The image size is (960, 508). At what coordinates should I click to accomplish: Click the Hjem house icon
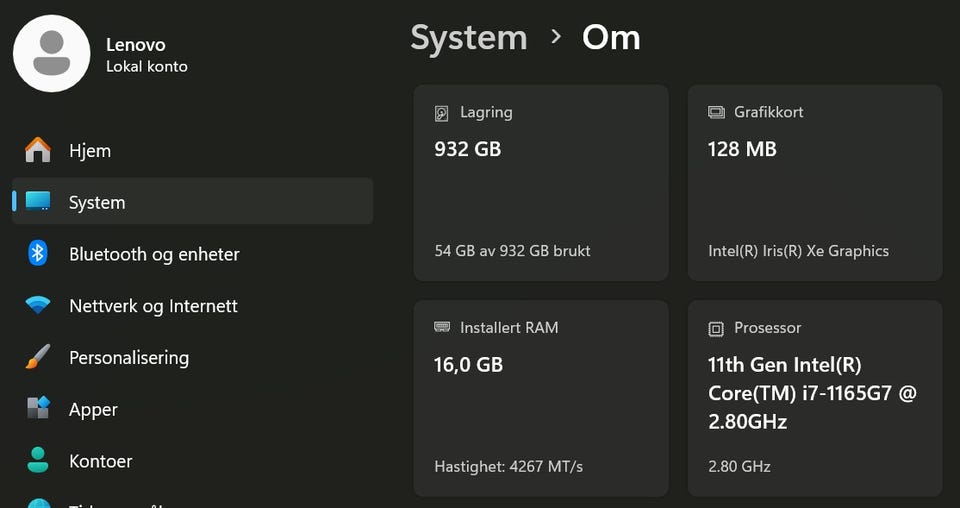click(38, 150)
